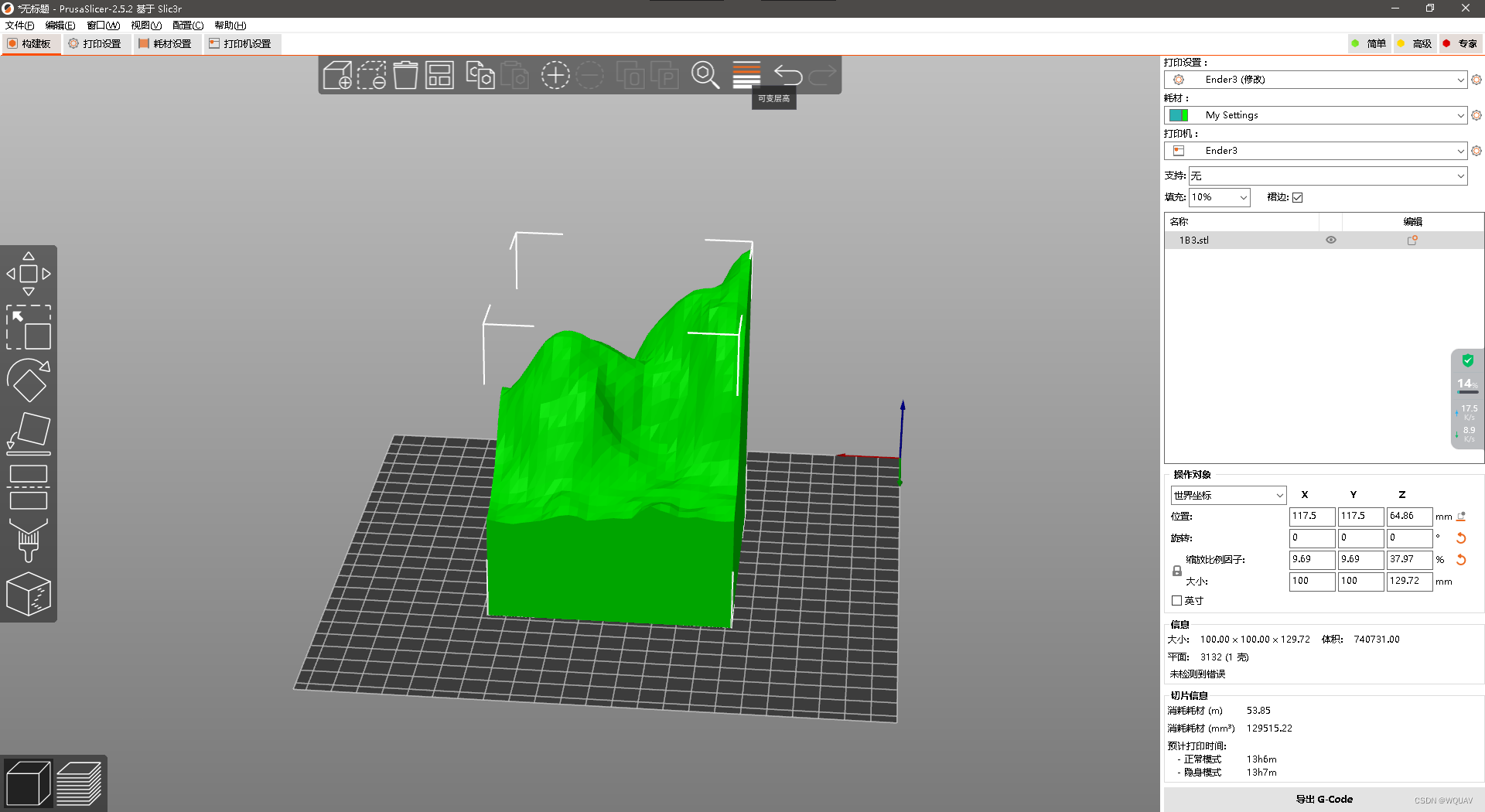Select the Rotate tool in left toolbar
Viewport: 1485px width, 812px height.
29,380
